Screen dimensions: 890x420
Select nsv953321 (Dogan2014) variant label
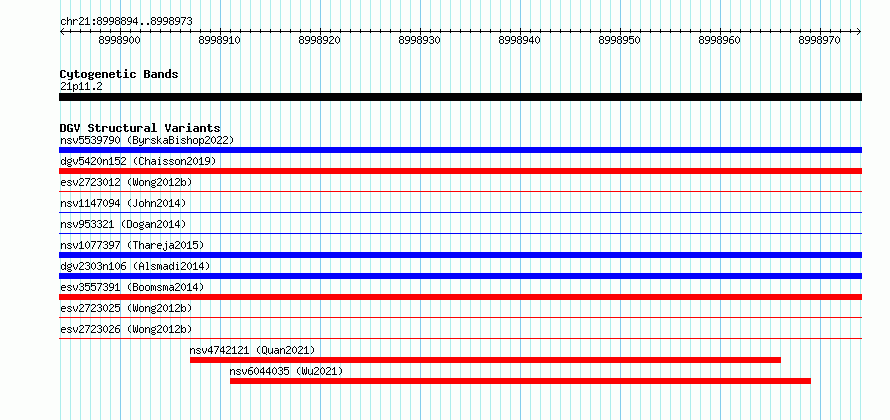(x=123, y=224)
